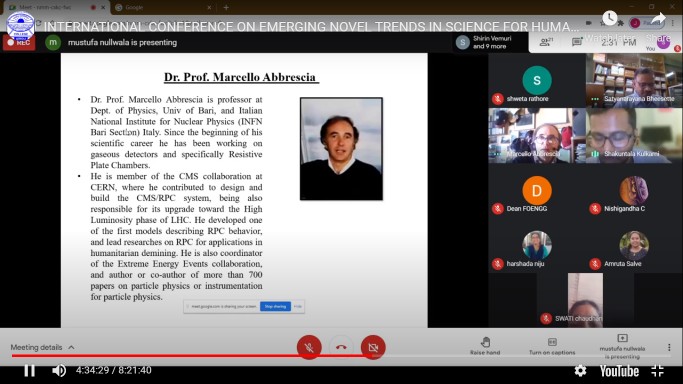Toggle the Meet microphone mute button
Screen dimensions: 683x384
pos(309,347)
